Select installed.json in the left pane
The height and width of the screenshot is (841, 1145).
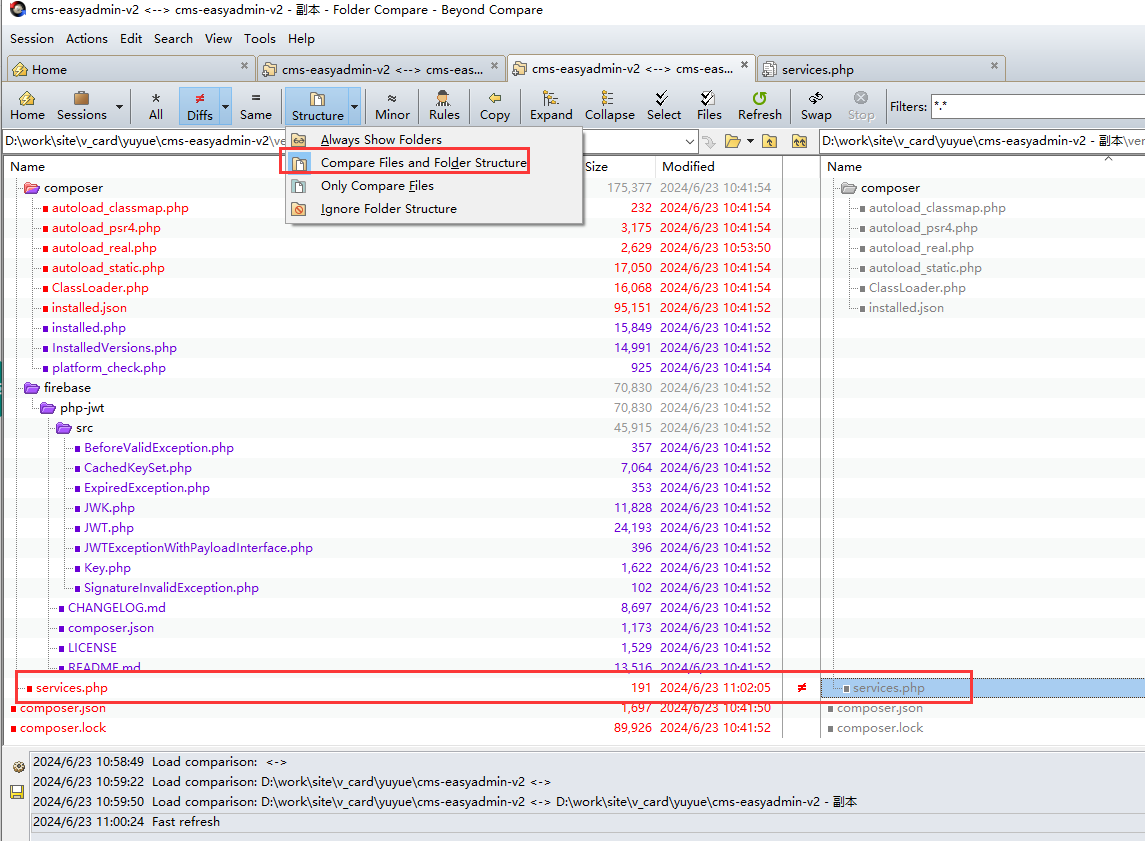coord(89,308)
